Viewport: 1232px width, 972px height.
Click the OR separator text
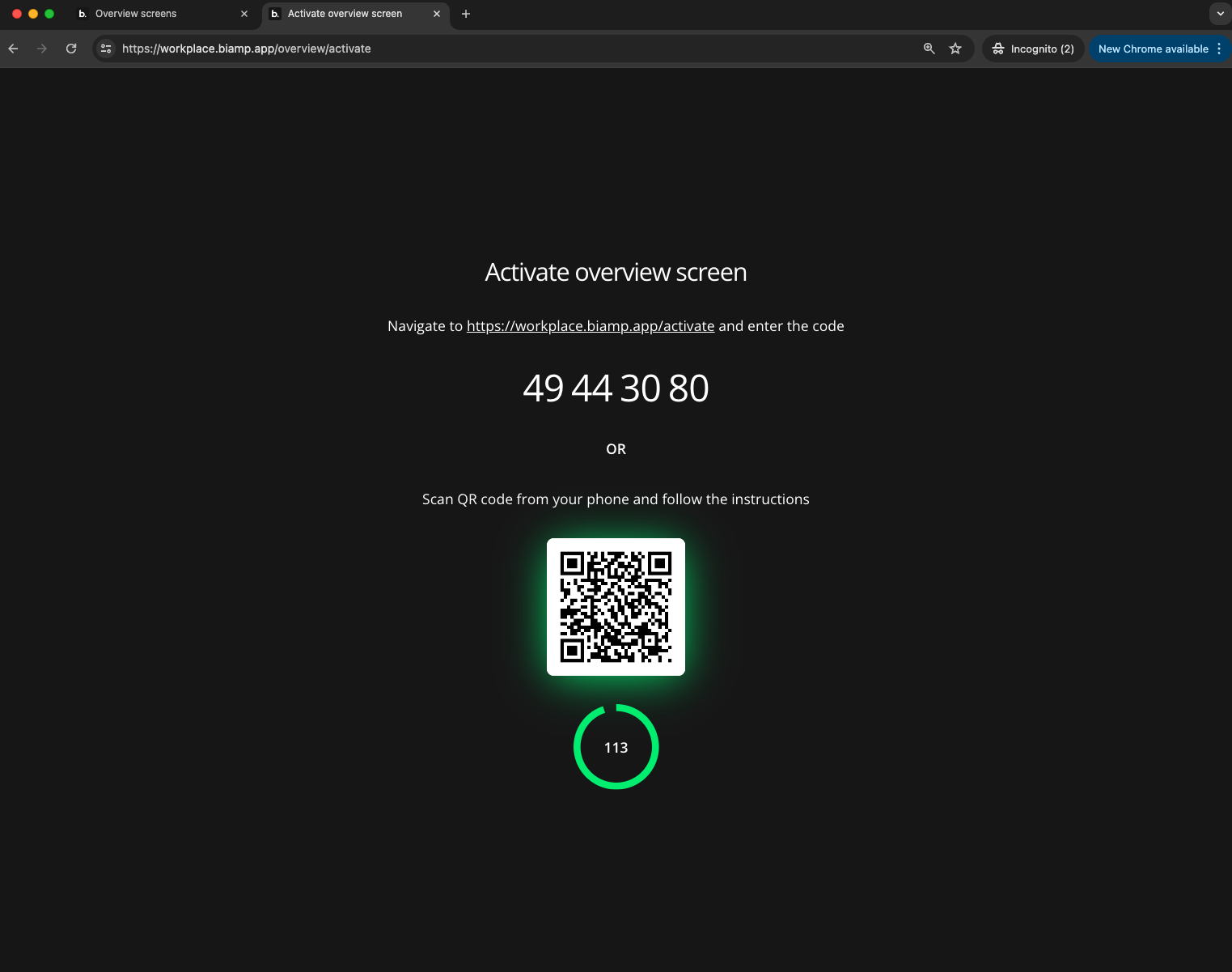616,449
